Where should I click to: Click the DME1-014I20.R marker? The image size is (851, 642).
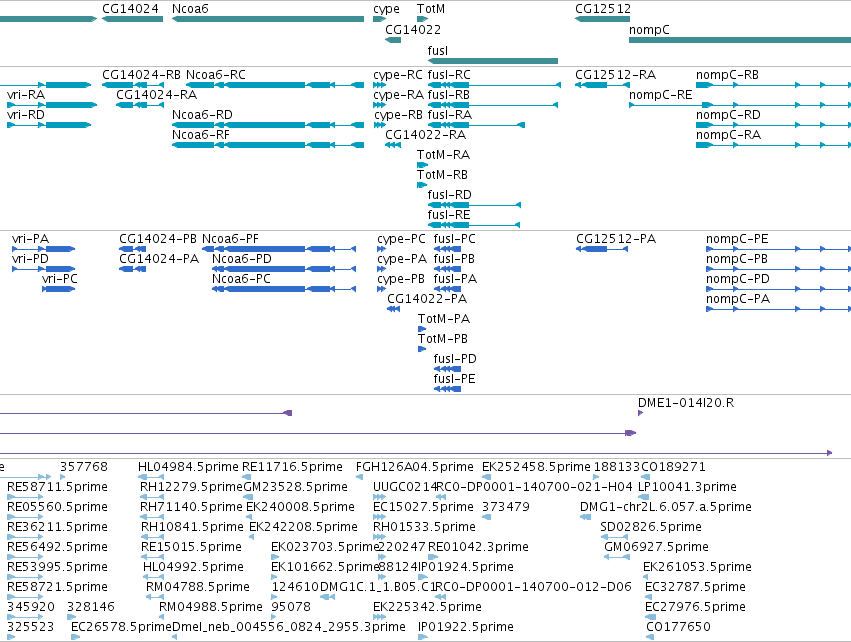pos(640,414)
